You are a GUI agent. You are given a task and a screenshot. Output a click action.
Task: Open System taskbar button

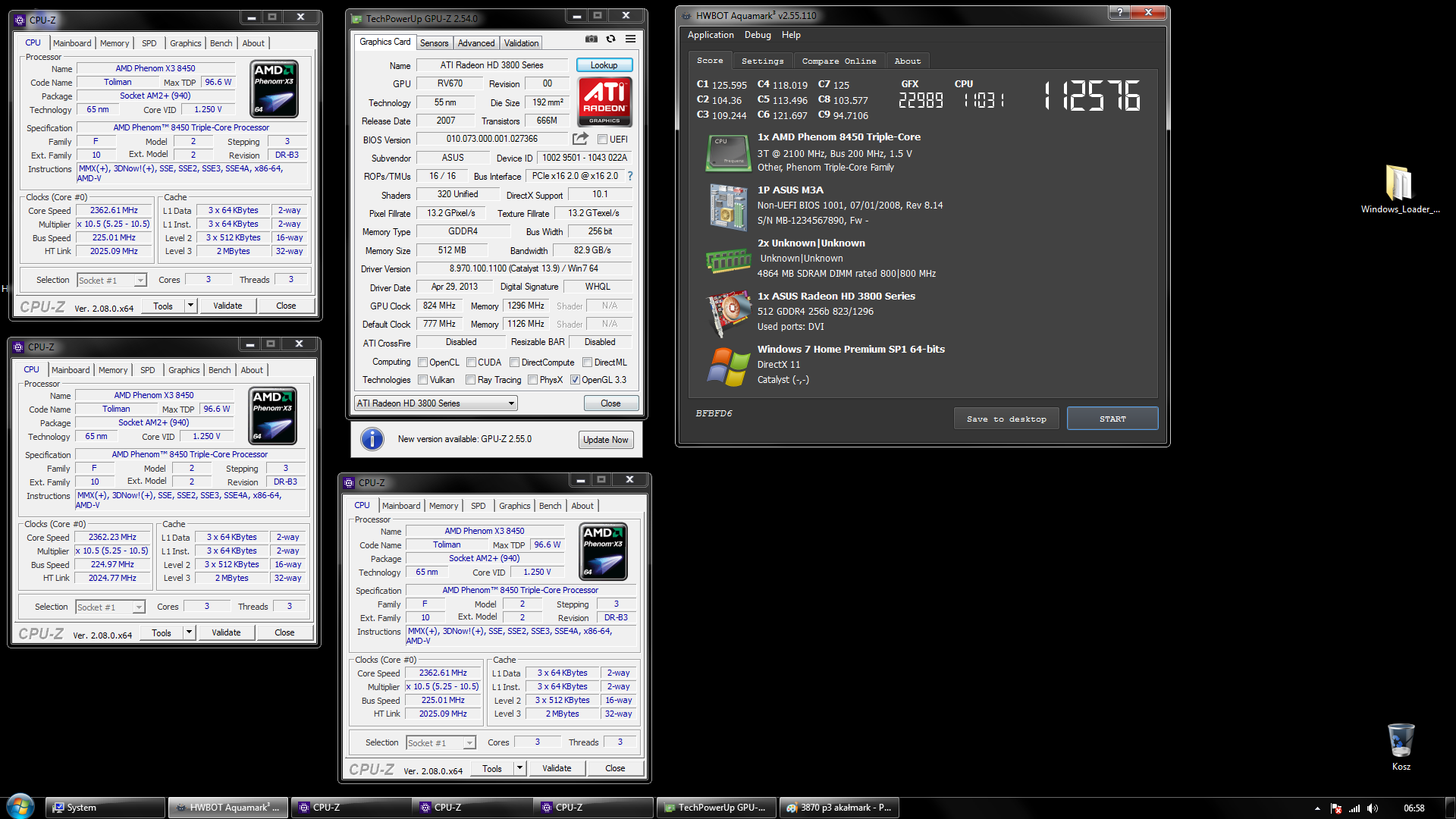pyautogui.click(x=105, y=808)
